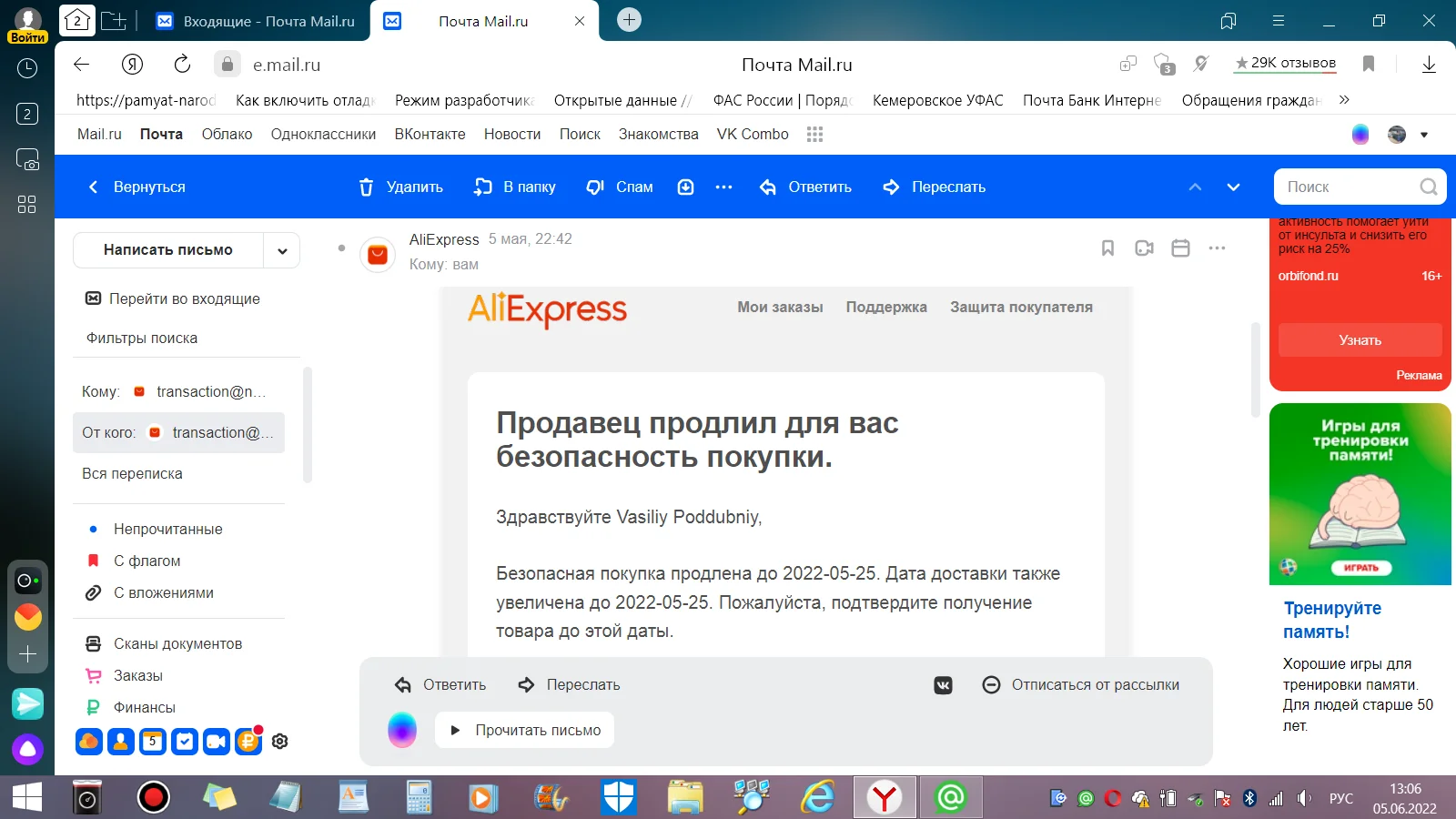Image resolution: width=1456 pixels, height=819 pixels.
Task: Click Вернуться to go back to the list
Action: click(136, 187)
